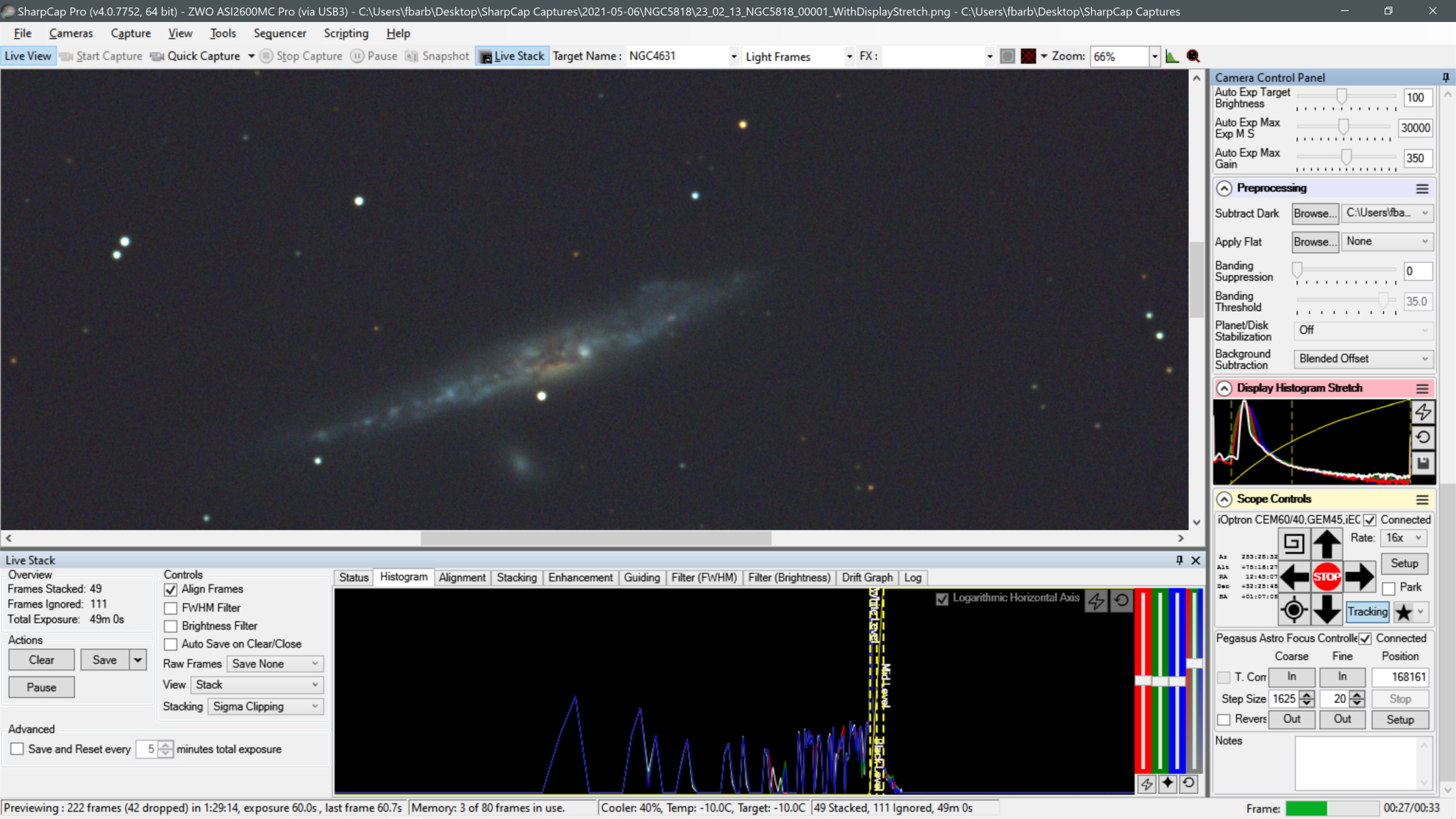The image size is (1456, 819).
Task: Save the display stretch settings icon
Action: point(1423,463)
